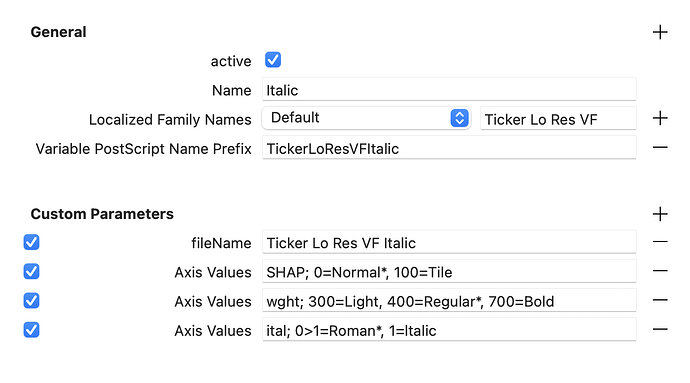This screenshot has height=383, width=690.
Task: Disable the fileName parameter checkbox
Action: pos(31,242)
